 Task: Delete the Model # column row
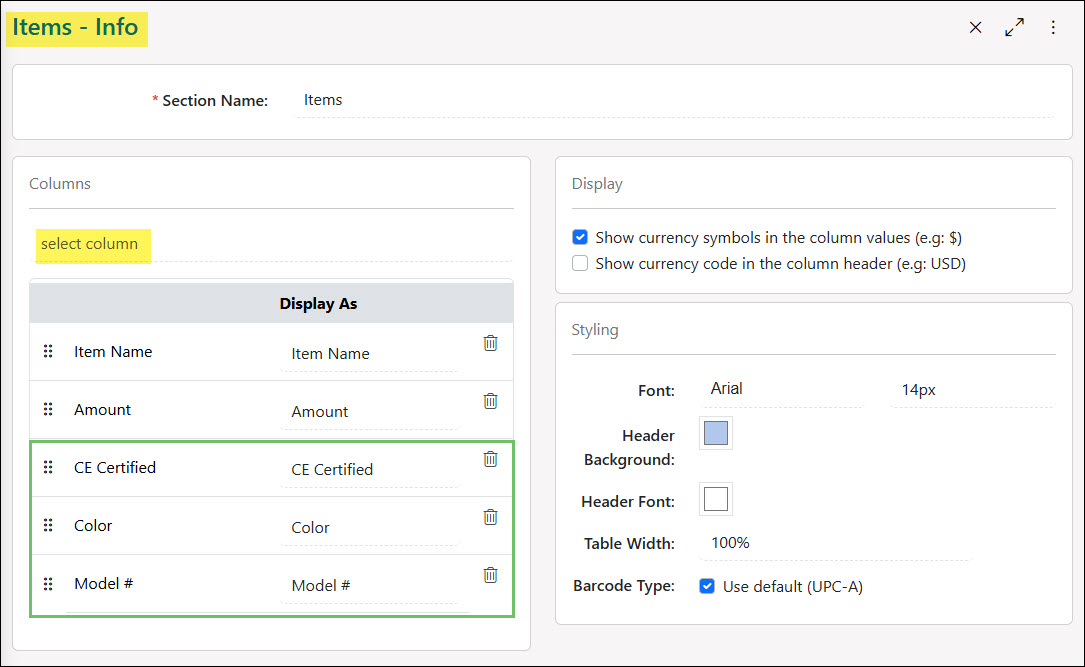[x=491, y=576]
